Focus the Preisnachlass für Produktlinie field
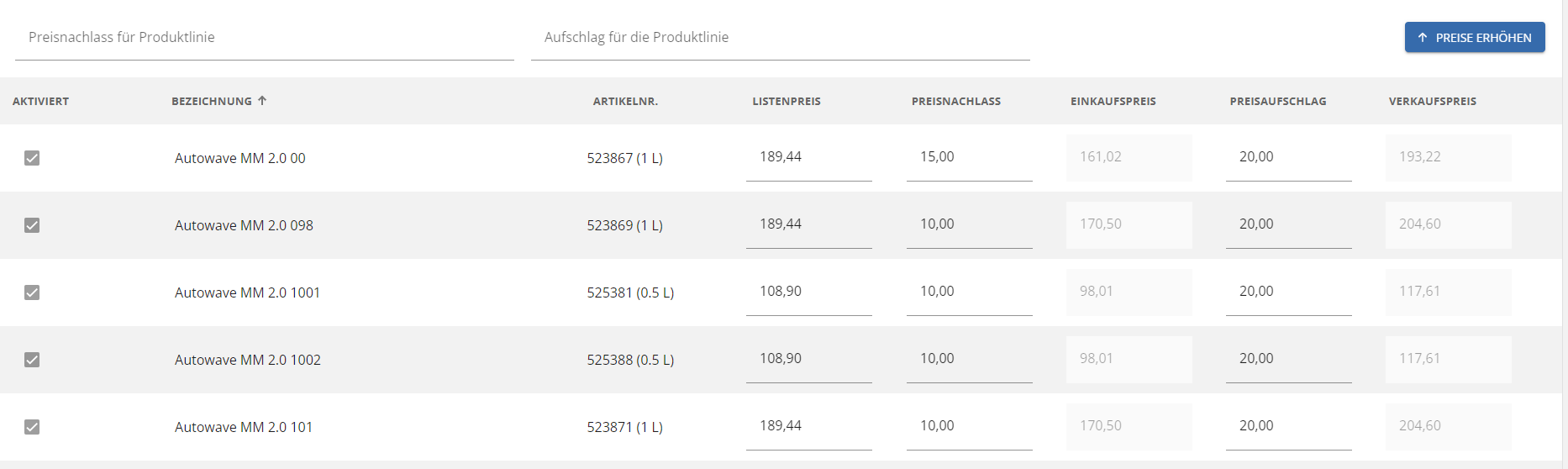 (265, 38)
